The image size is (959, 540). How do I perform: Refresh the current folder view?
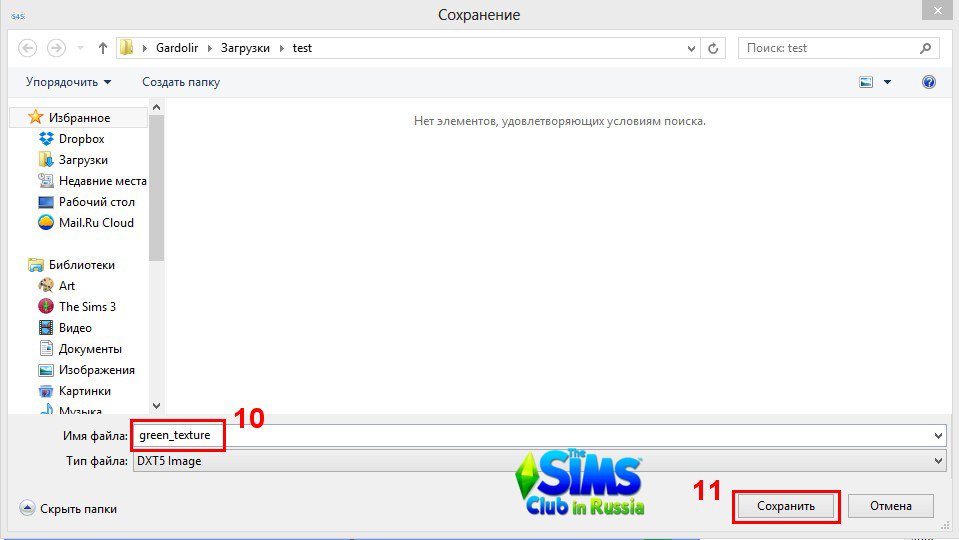[713, 48]
